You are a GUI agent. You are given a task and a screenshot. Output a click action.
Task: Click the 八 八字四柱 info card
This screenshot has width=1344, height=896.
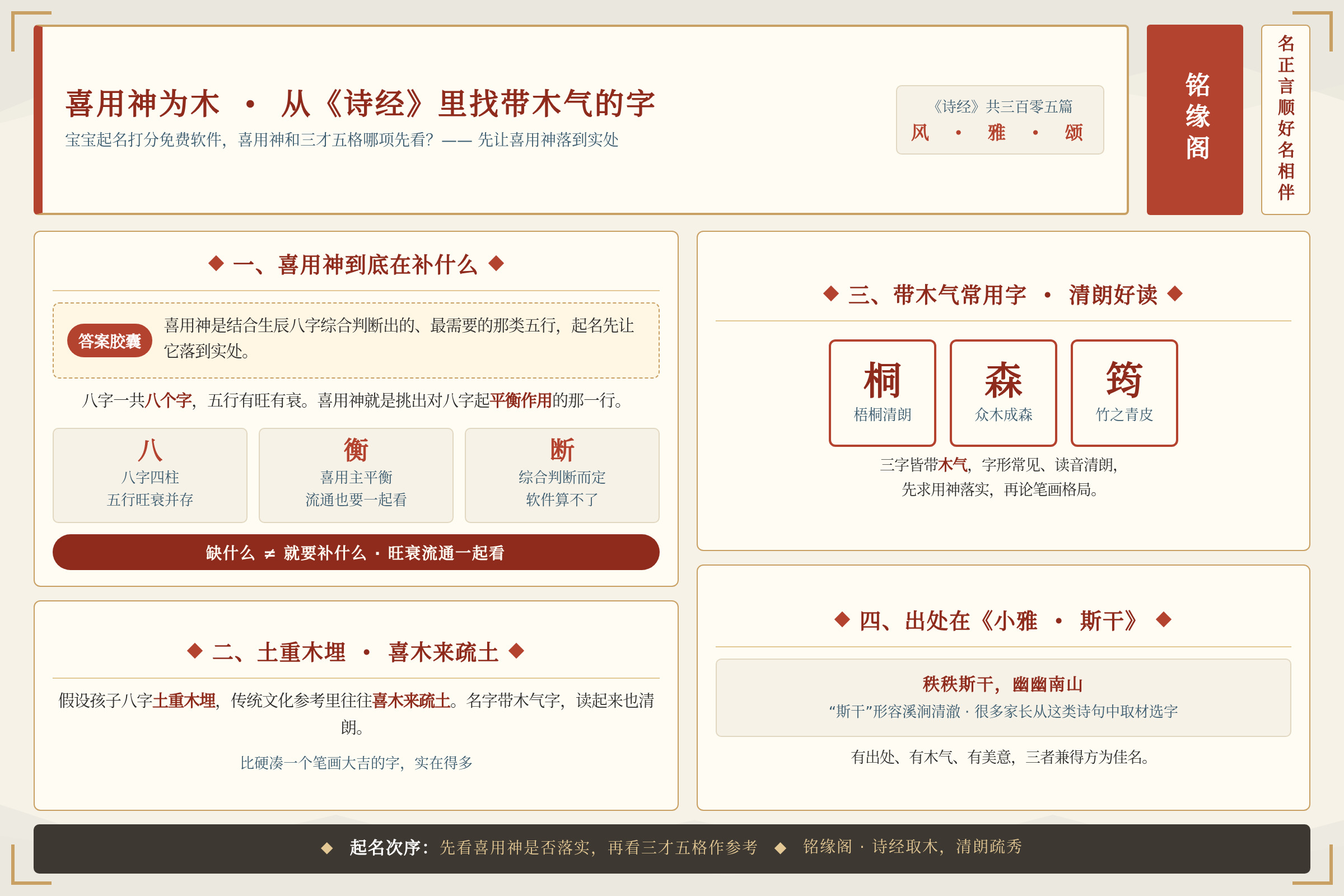[x=150, y=475]
